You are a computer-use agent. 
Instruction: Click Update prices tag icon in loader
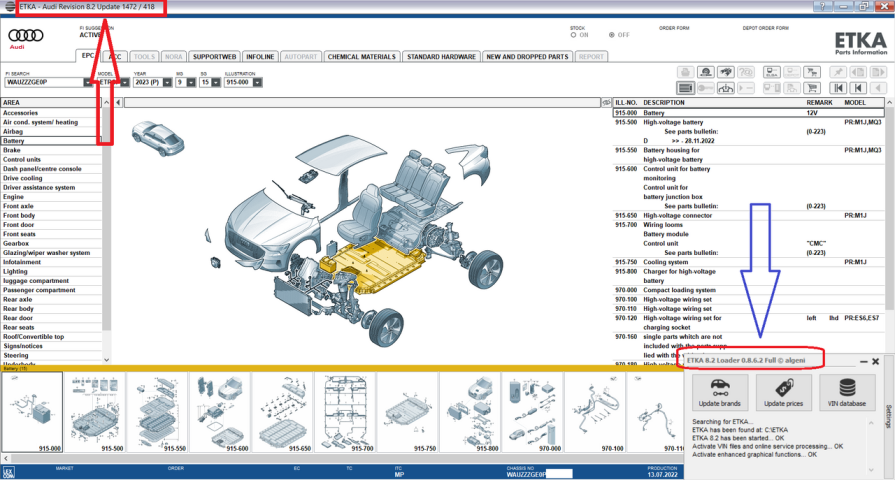[x=783, y=392]
